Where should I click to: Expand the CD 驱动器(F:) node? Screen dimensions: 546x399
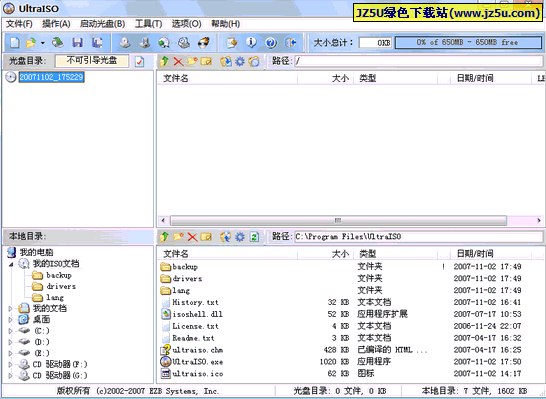[10, 365]
